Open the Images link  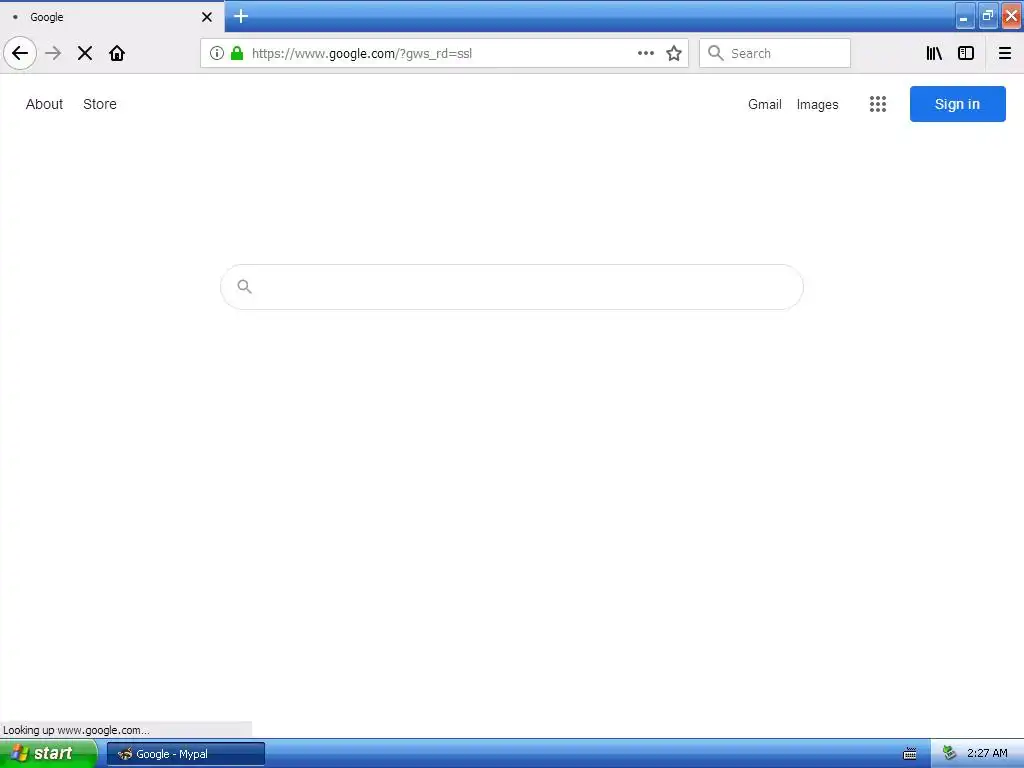tap(818, 104)
